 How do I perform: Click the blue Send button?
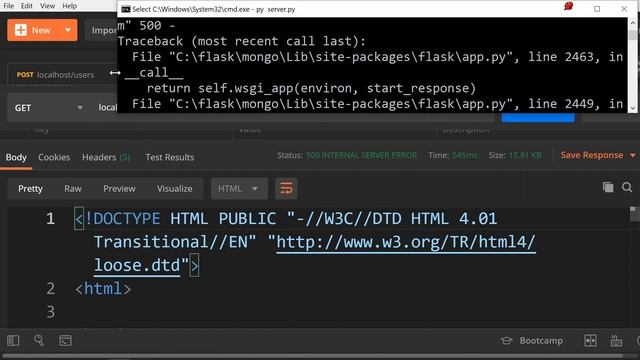coord(538,117)
